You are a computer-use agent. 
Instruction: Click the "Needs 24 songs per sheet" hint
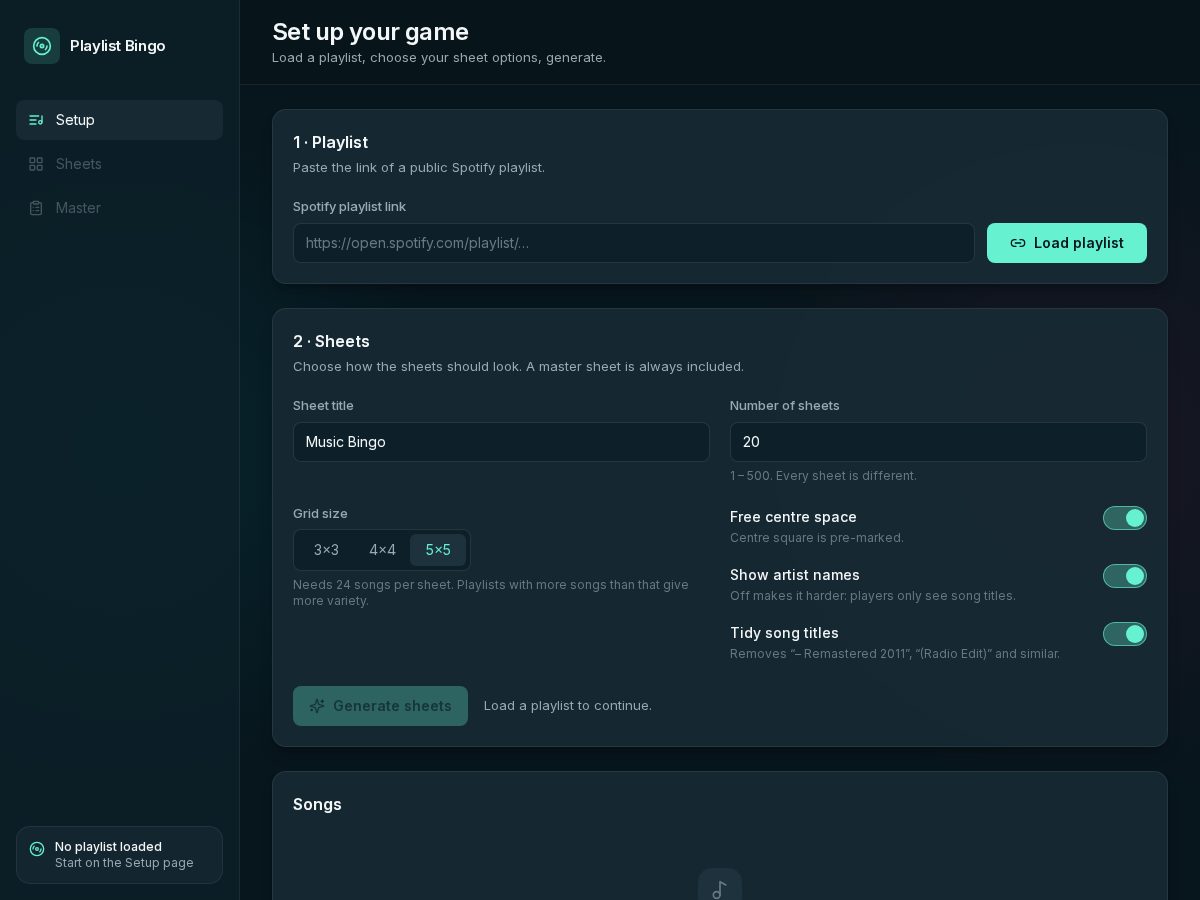[x=491, y=593]
